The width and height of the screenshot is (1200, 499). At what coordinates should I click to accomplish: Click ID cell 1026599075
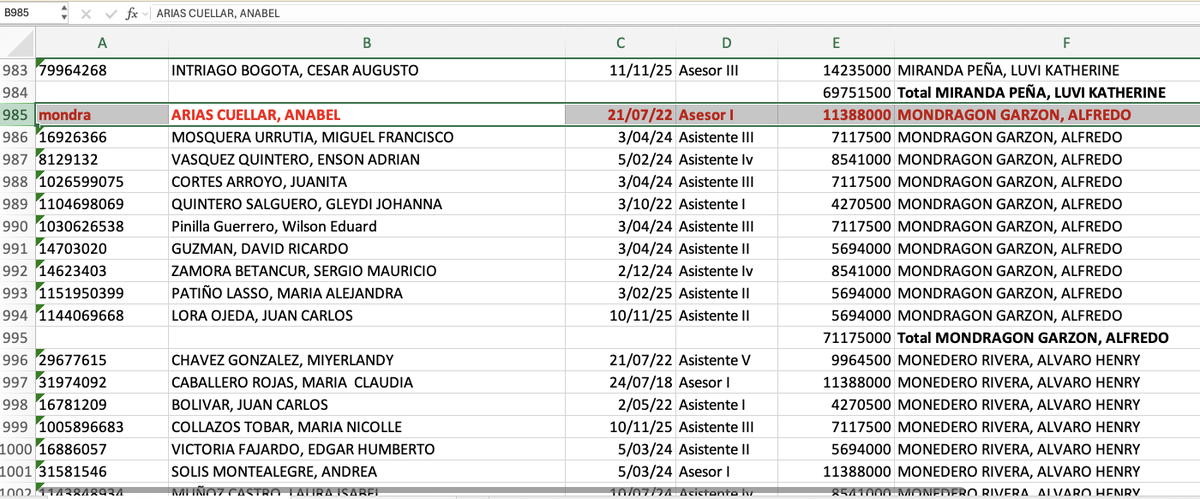102,182
